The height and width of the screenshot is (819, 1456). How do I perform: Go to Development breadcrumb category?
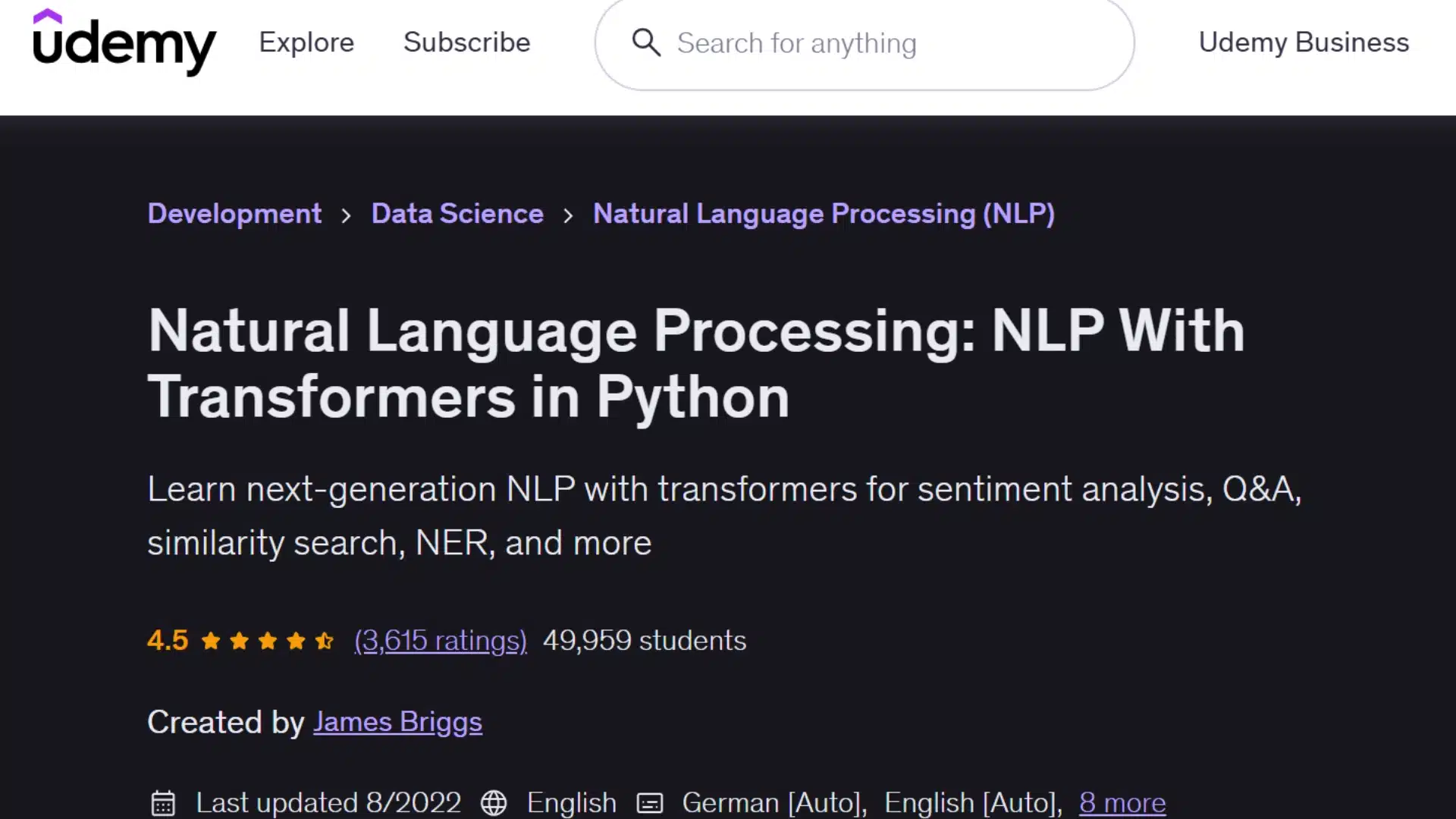click(x=234, y=214)
